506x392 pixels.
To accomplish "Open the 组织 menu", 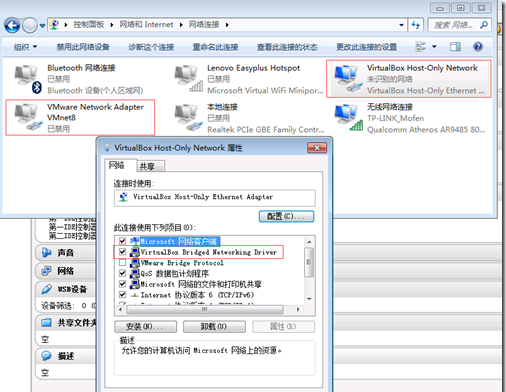I will click(25, 47).
